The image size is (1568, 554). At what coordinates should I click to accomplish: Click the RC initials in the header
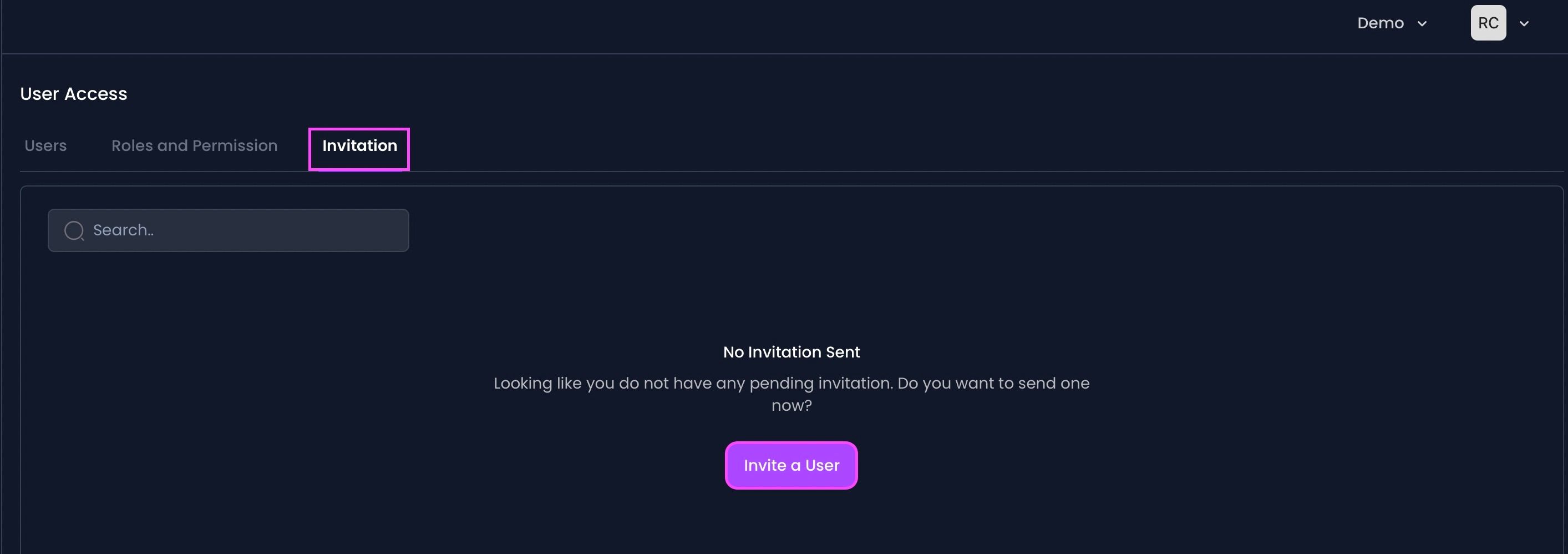[1488, 23]
